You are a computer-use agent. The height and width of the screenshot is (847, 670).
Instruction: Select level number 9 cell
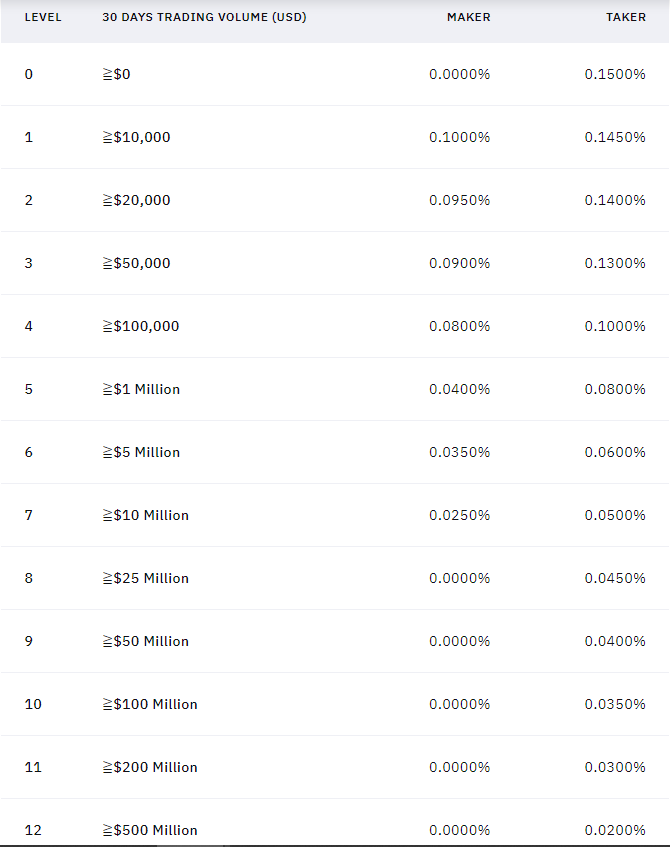click(x=29, y=641)
